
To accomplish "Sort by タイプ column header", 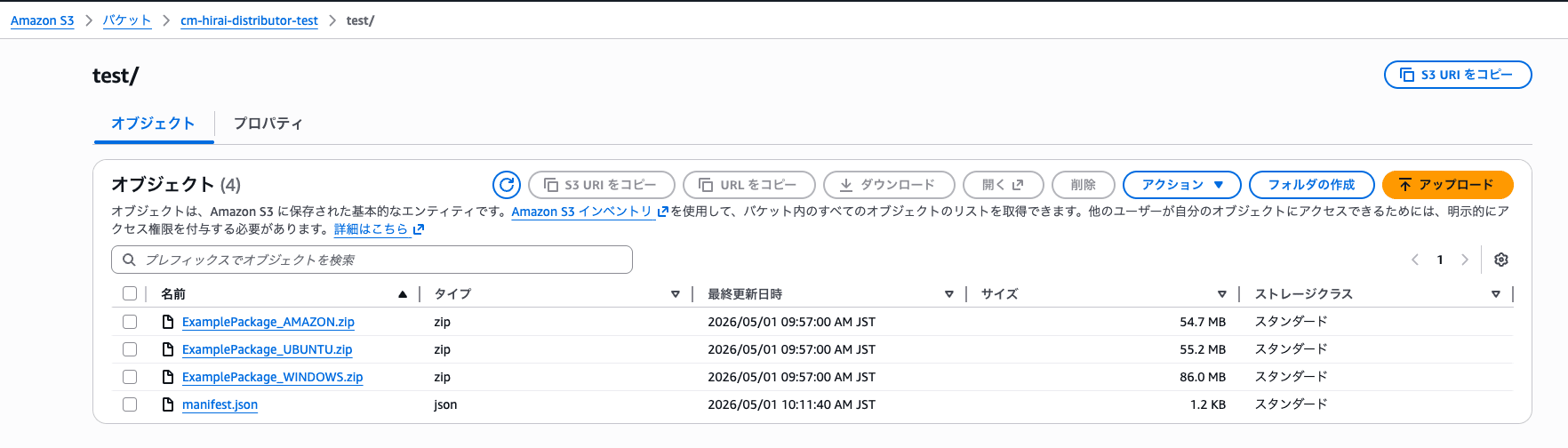I will pos(452,294).
